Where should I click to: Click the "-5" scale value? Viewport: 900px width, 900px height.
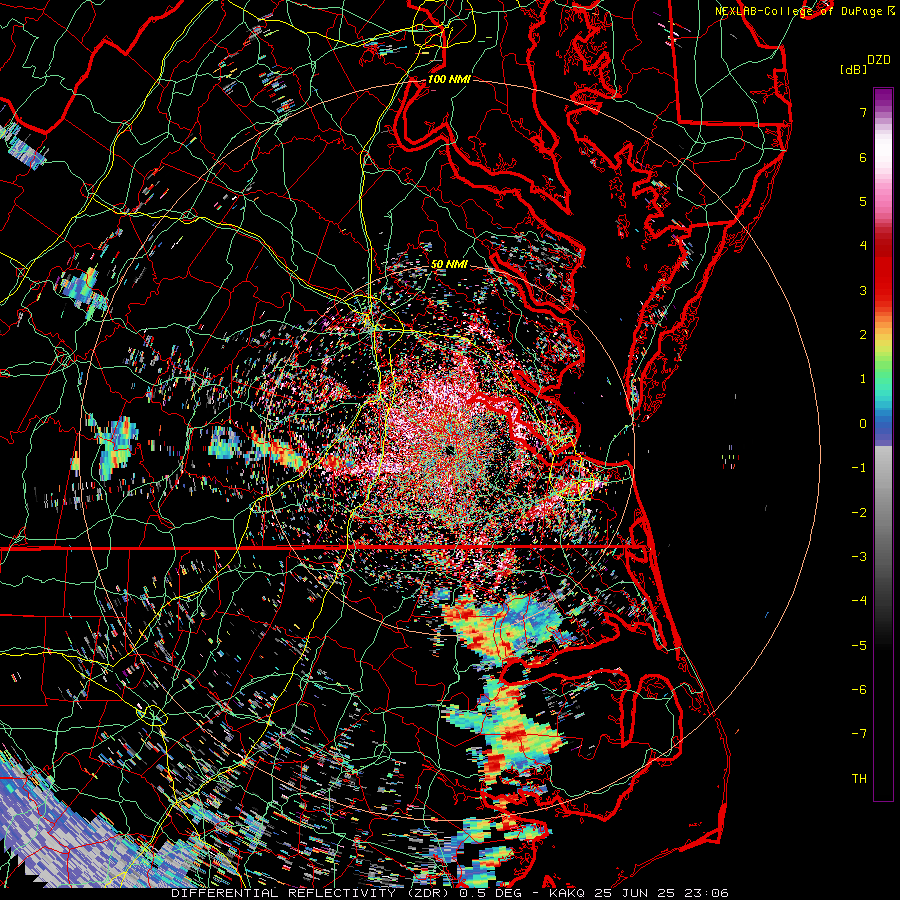click(x=859, y=646)
